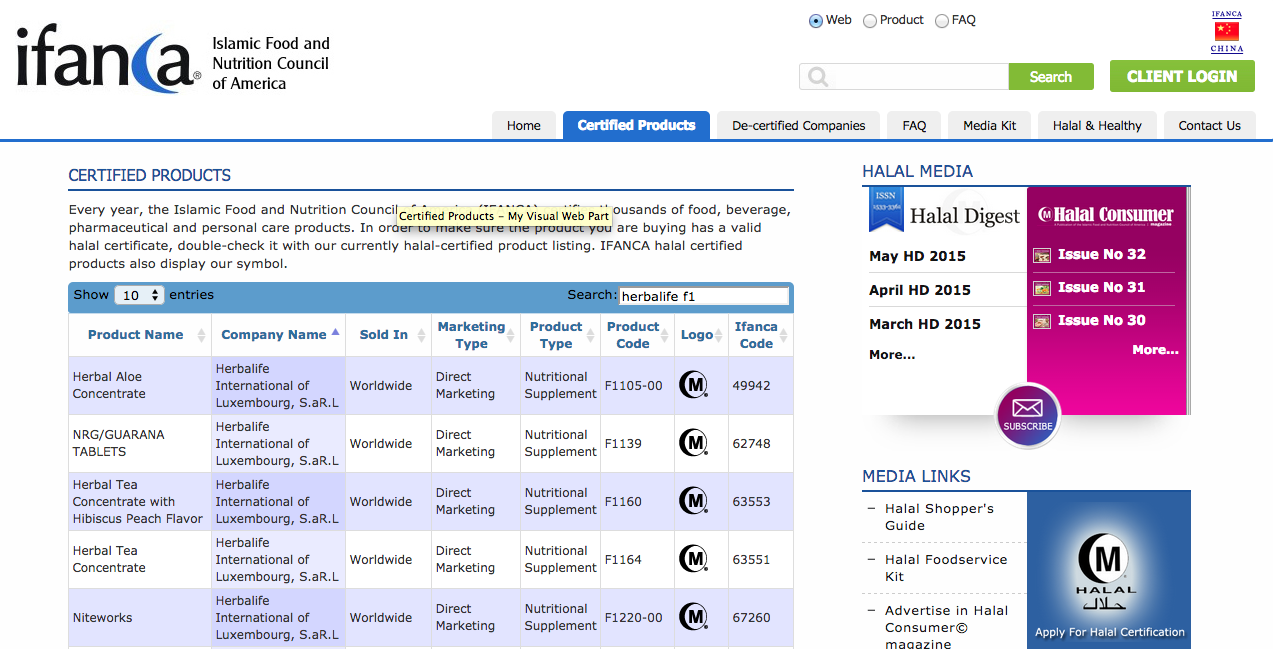The height and width of the screenshot is (649, 1273).
Task: Select the Product search radio button
Action: pyautogui.click(x=870, y=20)
